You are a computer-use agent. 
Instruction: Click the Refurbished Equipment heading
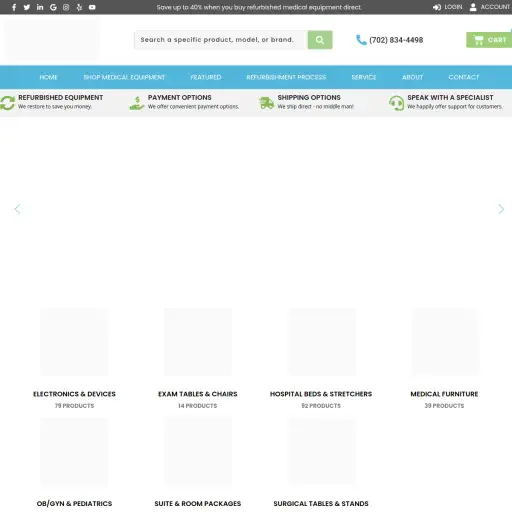pyautogui.click(x=60, y=97)
